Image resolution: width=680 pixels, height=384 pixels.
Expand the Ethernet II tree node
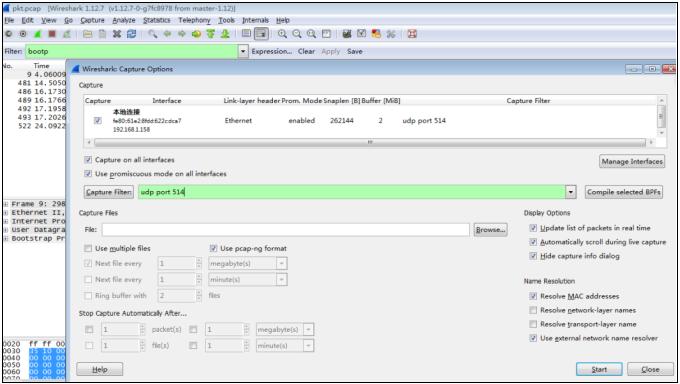[x=6, y=213]
